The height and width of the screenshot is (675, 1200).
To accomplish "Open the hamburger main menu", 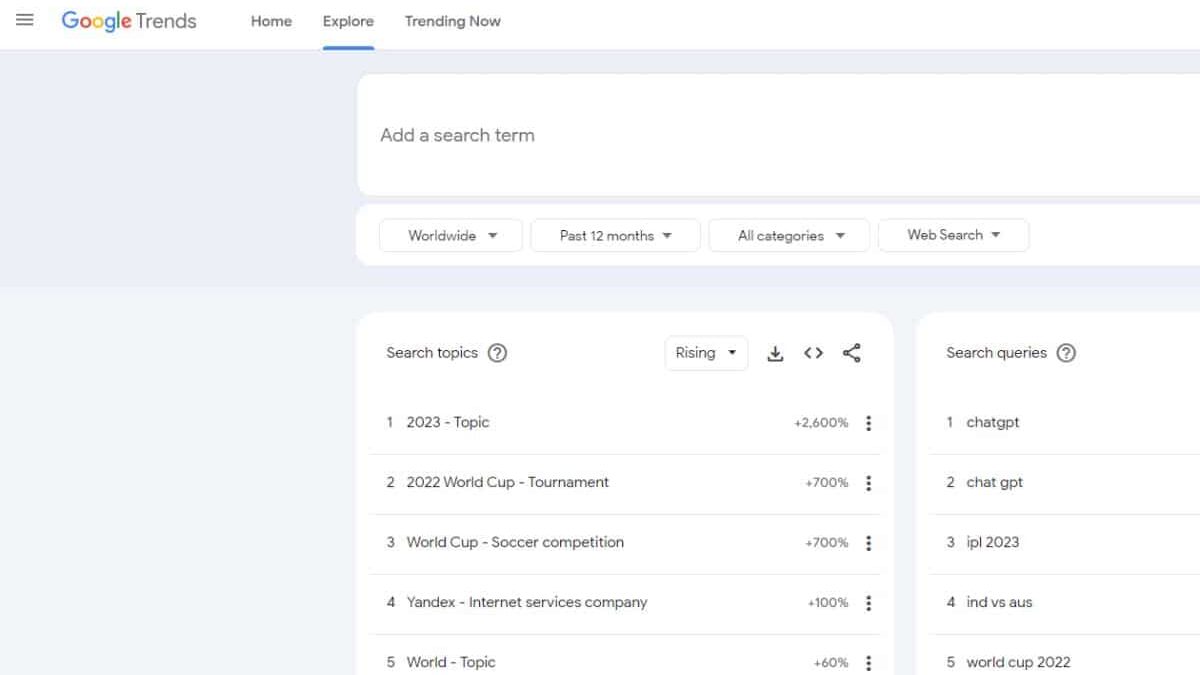I will [25, 20].
